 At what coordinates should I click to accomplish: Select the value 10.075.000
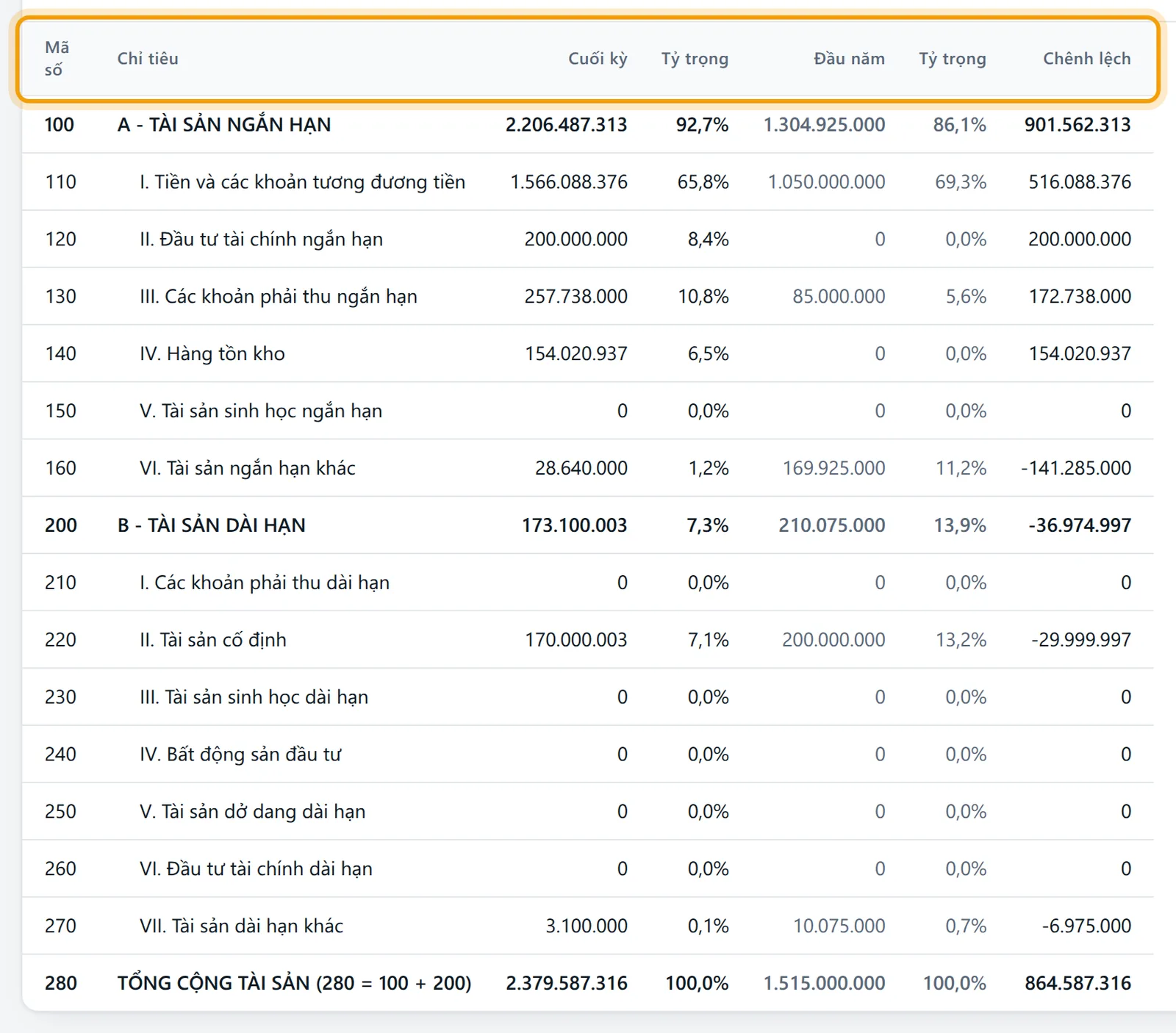(839, 926)
